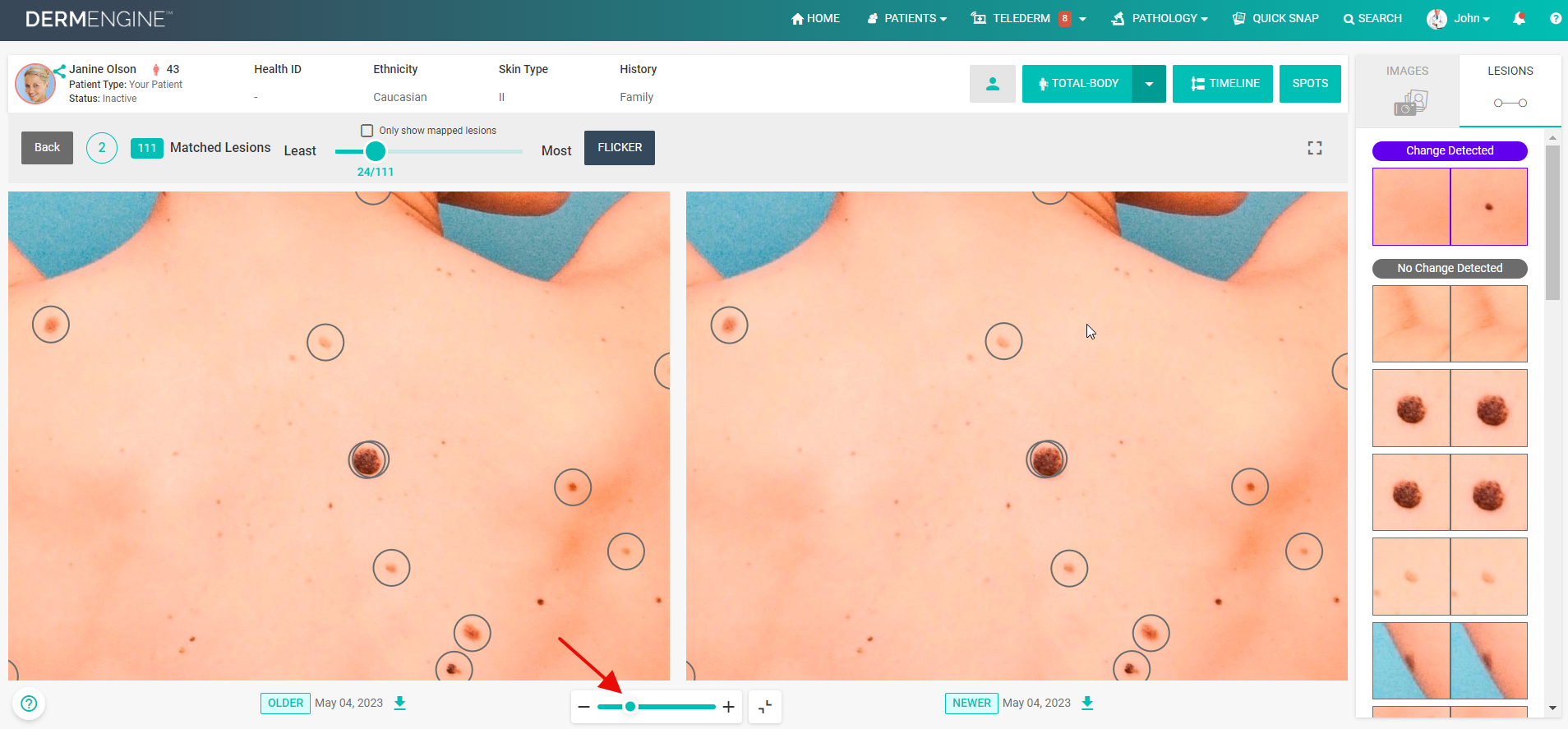1568x729 pixels.
Task: Download the newer image
Action: [1087, 703]
